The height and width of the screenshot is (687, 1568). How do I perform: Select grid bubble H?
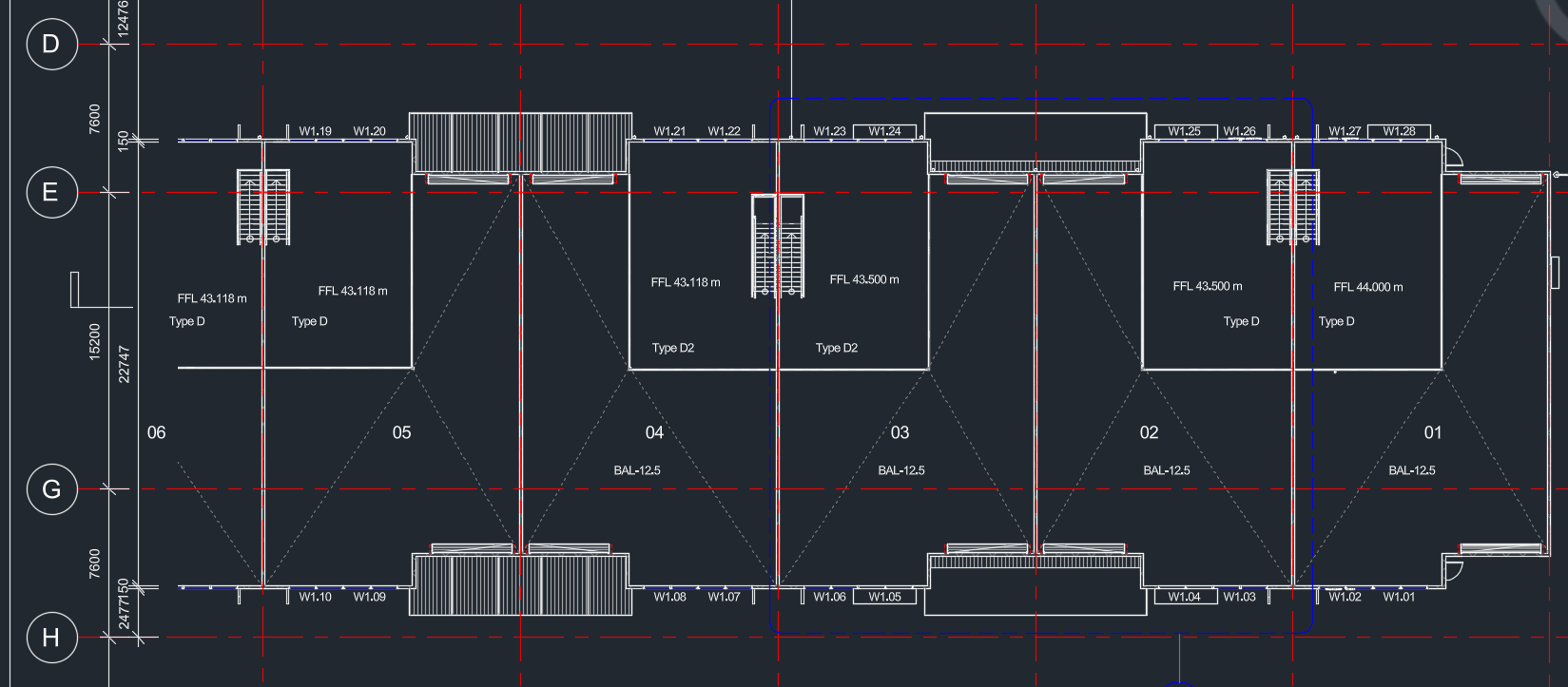[x=51, y=638]
